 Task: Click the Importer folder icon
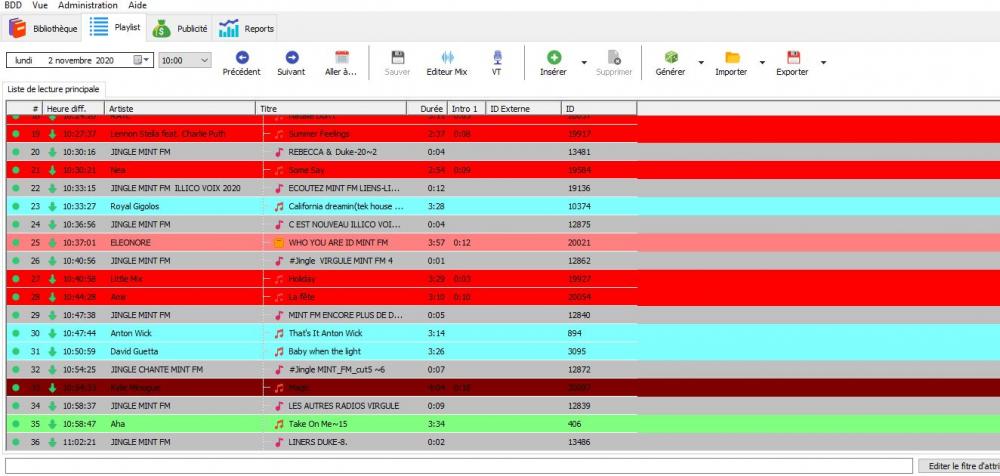pos(732,58)
